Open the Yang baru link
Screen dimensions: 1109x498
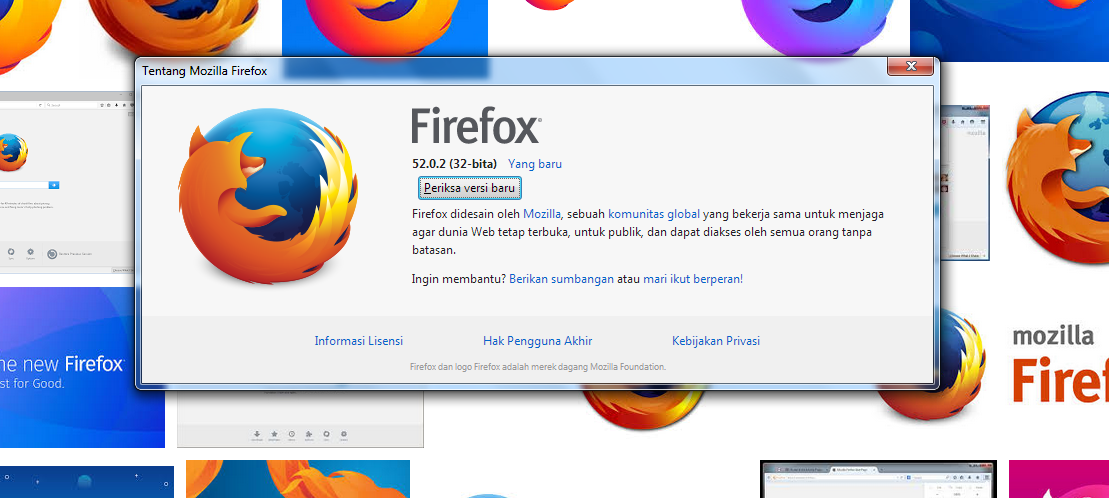point(535,164)
